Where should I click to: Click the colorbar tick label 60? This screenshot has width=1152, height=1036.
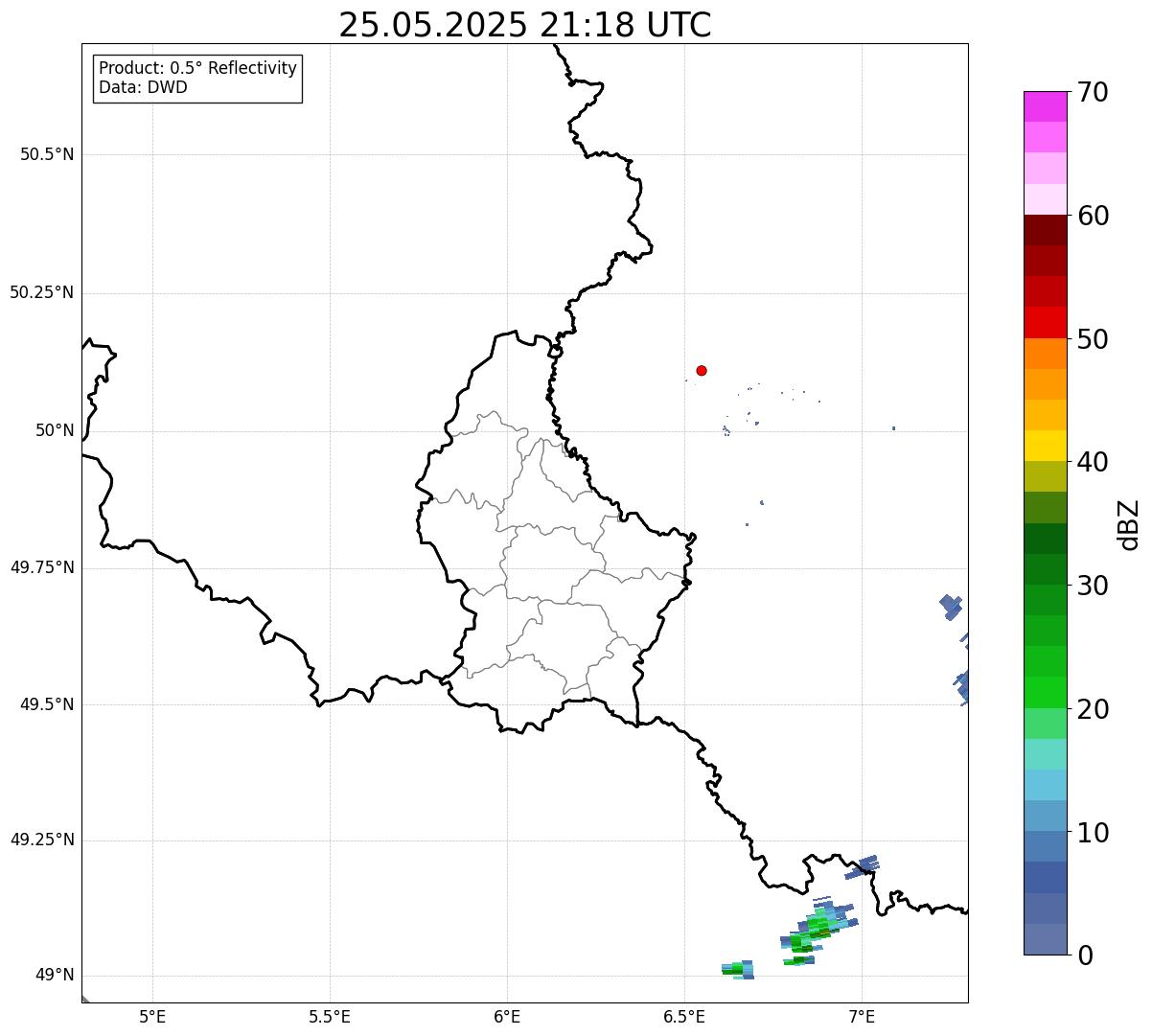click(x=1093, y=216)
